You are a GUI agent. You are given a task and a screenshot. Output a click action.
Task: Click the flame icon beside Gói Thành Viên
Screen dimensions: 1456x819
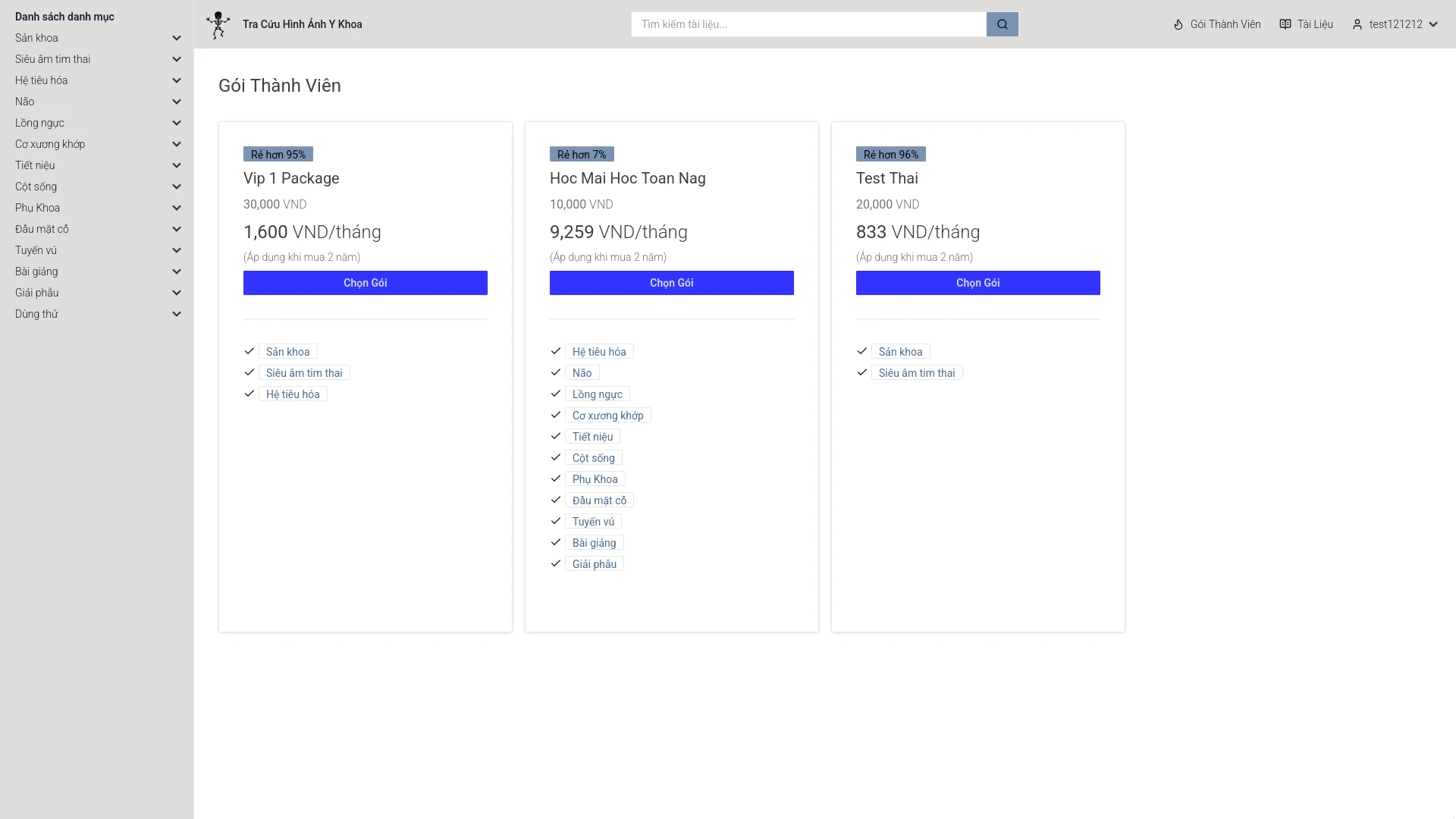pyautogui.click(x=1178, y=24)
